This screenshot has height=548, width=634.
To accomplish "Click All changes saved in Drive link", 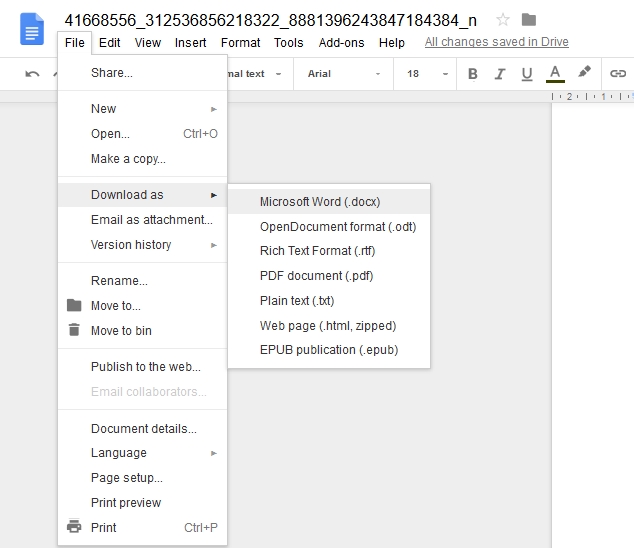I will point(496,42).
